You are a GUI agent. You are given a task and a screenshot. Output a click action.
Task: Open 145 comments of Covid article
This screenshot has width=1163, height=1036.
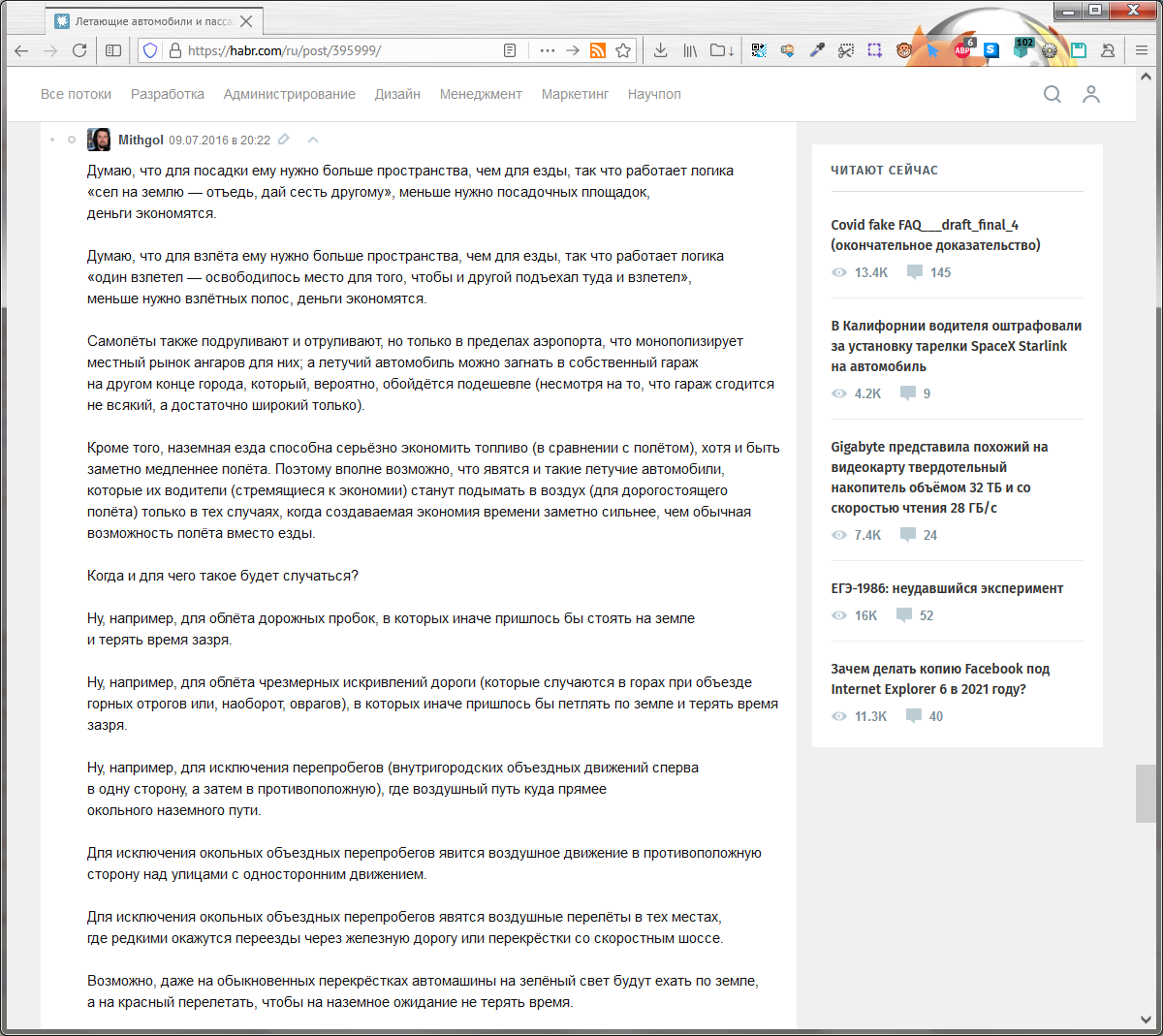pyautogui.click(x=928, y=272)
